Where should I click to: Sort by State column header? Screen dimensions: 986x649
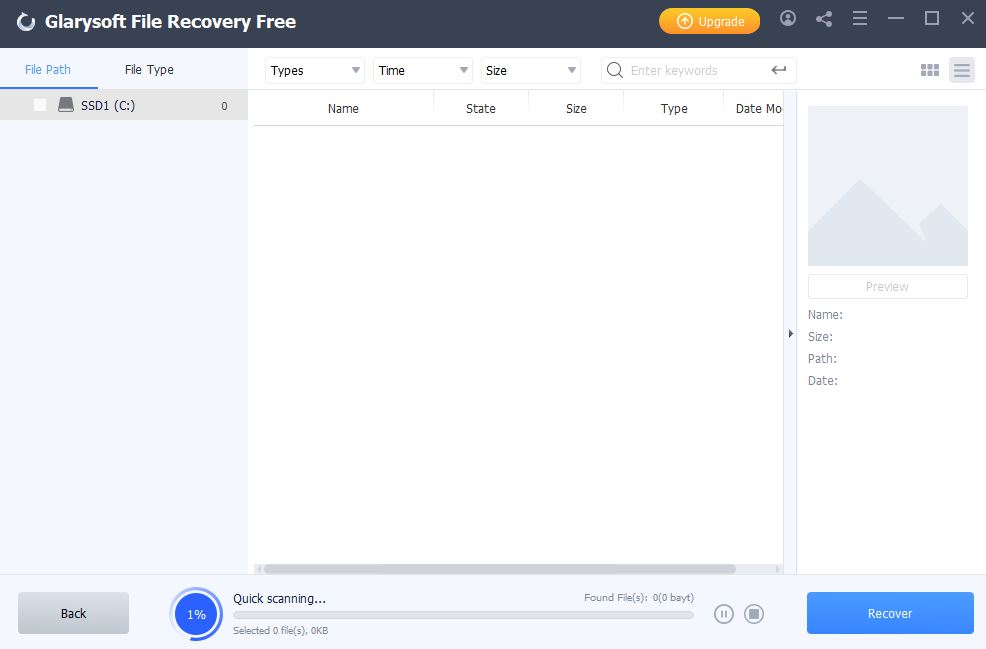(480, 108)
